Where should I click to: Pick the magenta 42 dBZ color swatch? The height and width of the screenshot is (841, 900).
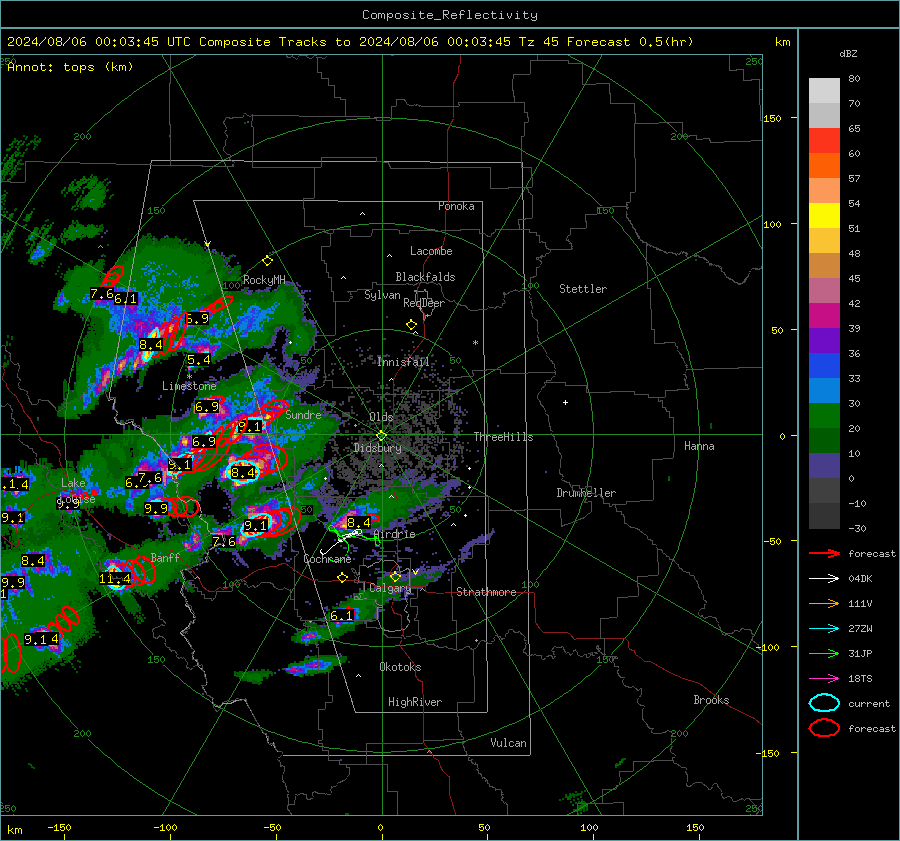[824, 316]
